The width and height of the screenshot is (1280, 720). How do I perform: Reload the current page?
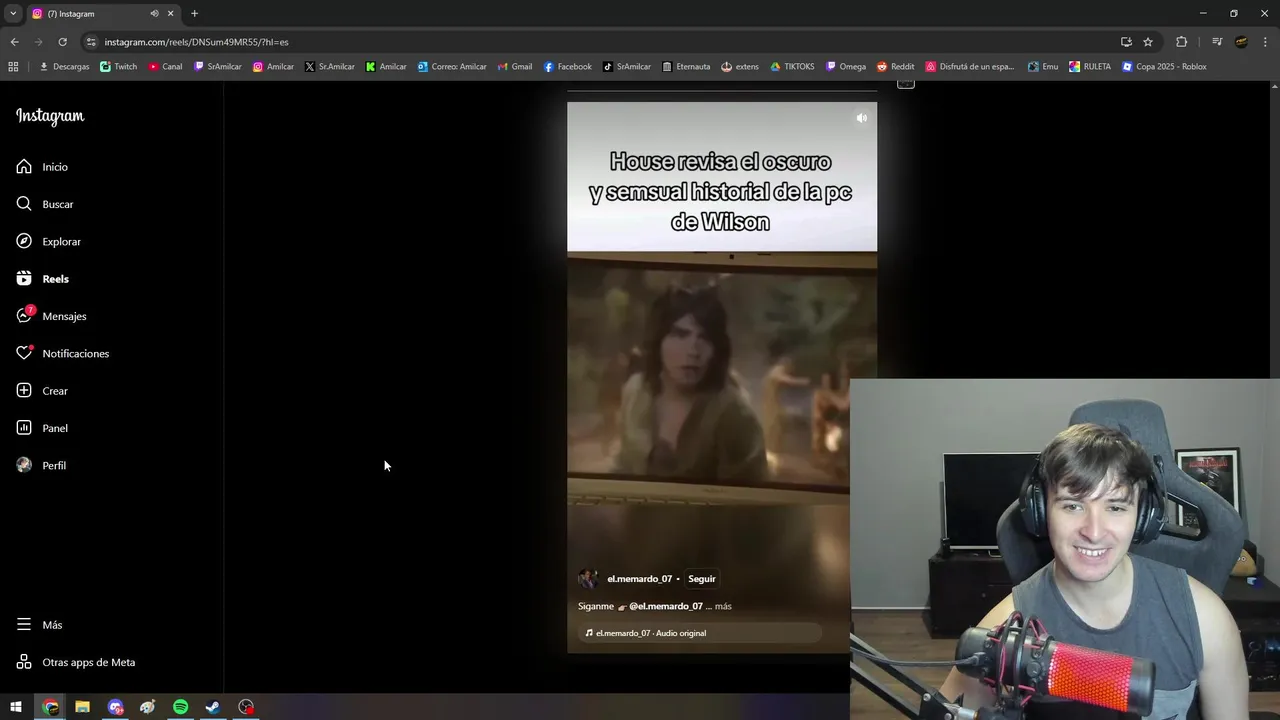(62, 42)
